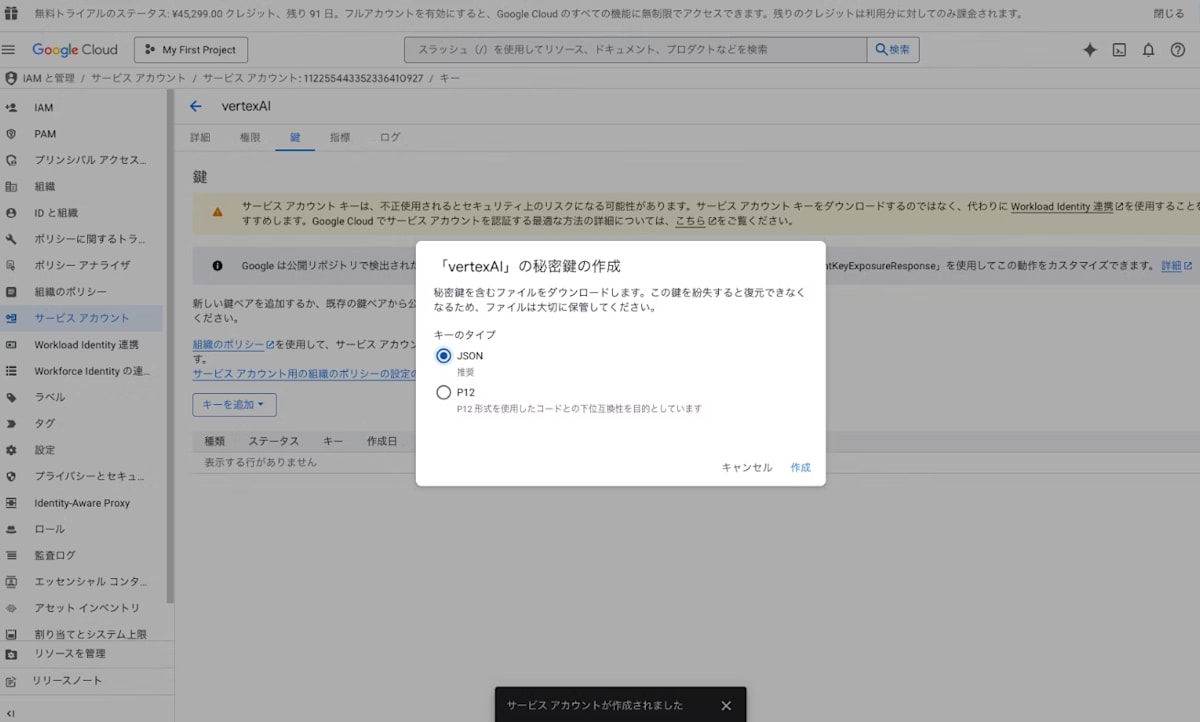The height and width of the screenshot is (722, 1200).
Task: Click the ステータス column header
Action: [273, 441]
